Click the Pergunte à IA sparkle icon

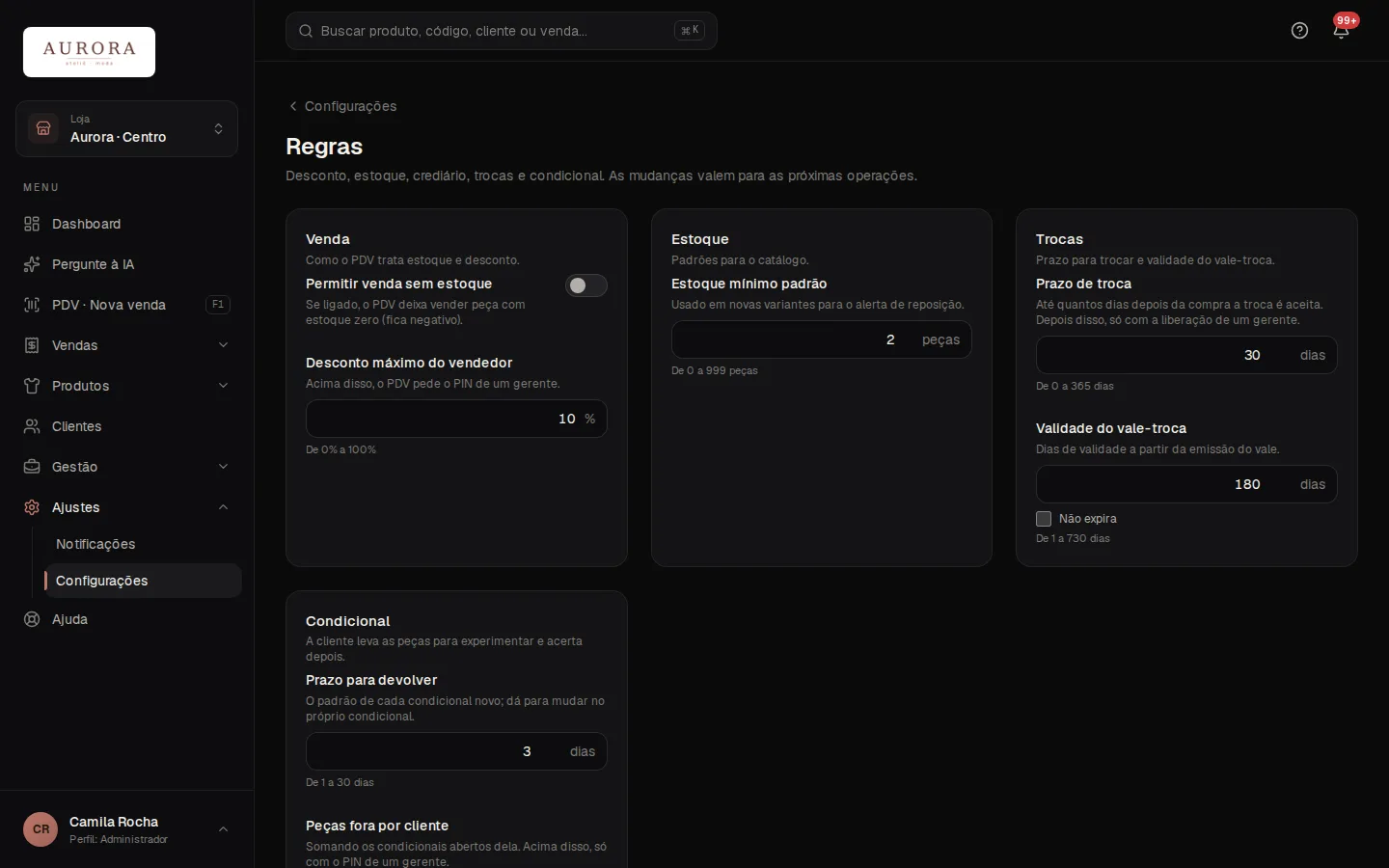(x=32, y=264)
